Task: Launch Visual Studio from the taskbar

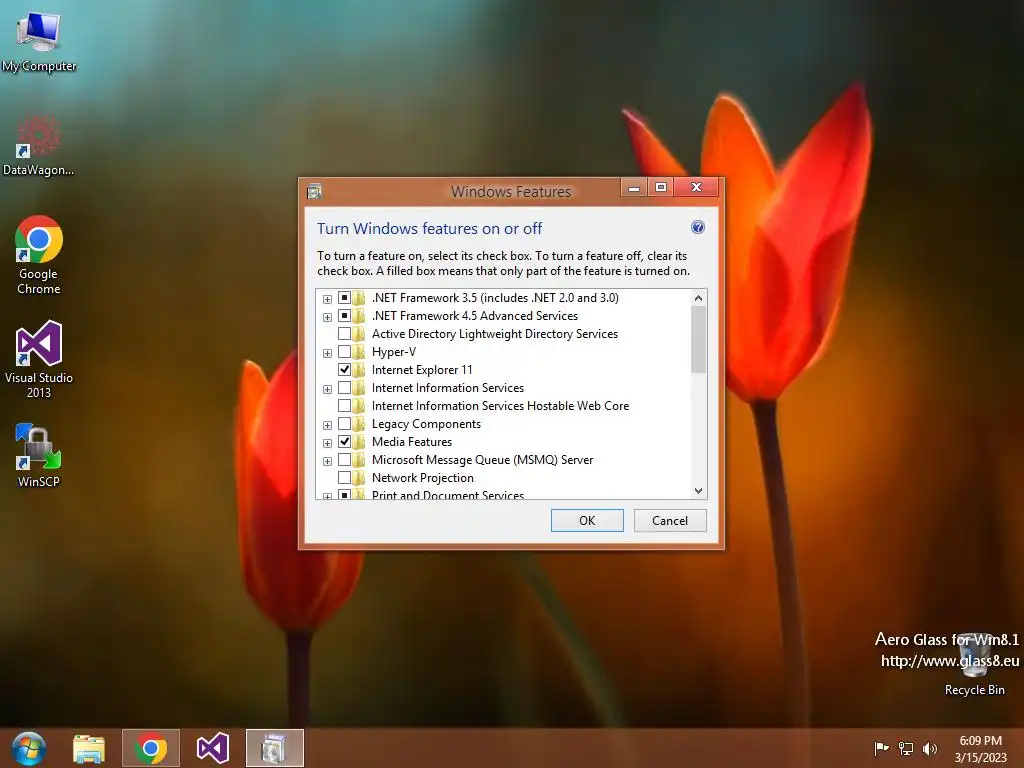Action: (x=212, y=748)
